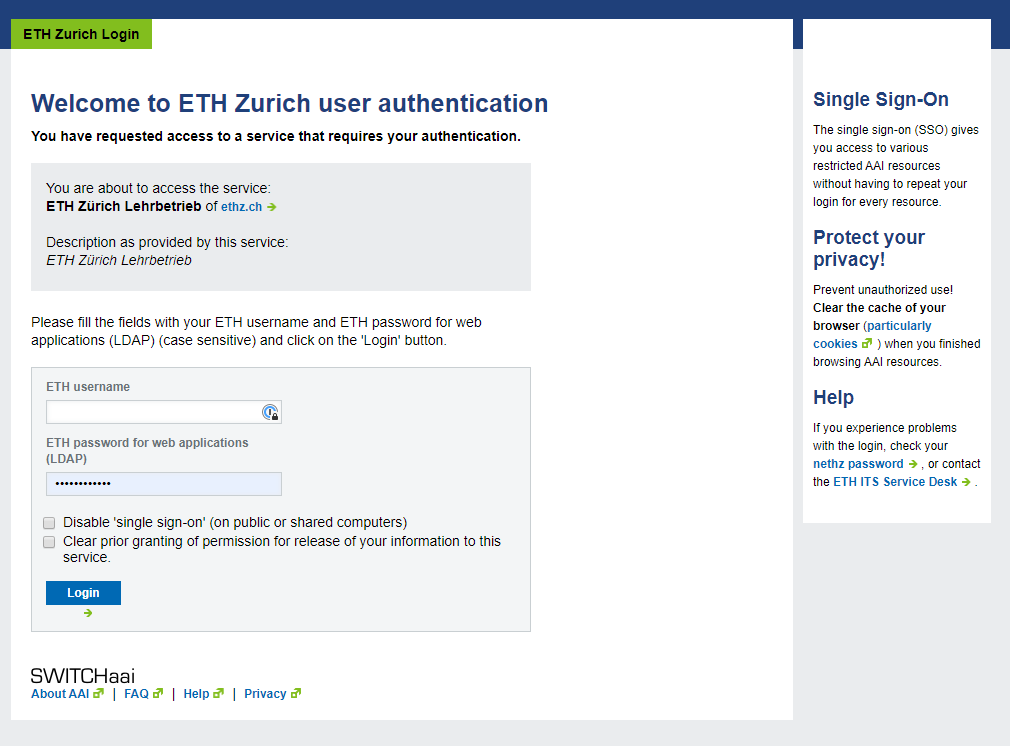
Task: Click the green arrow next to ethz.ch
Action: tap(272, 207)
